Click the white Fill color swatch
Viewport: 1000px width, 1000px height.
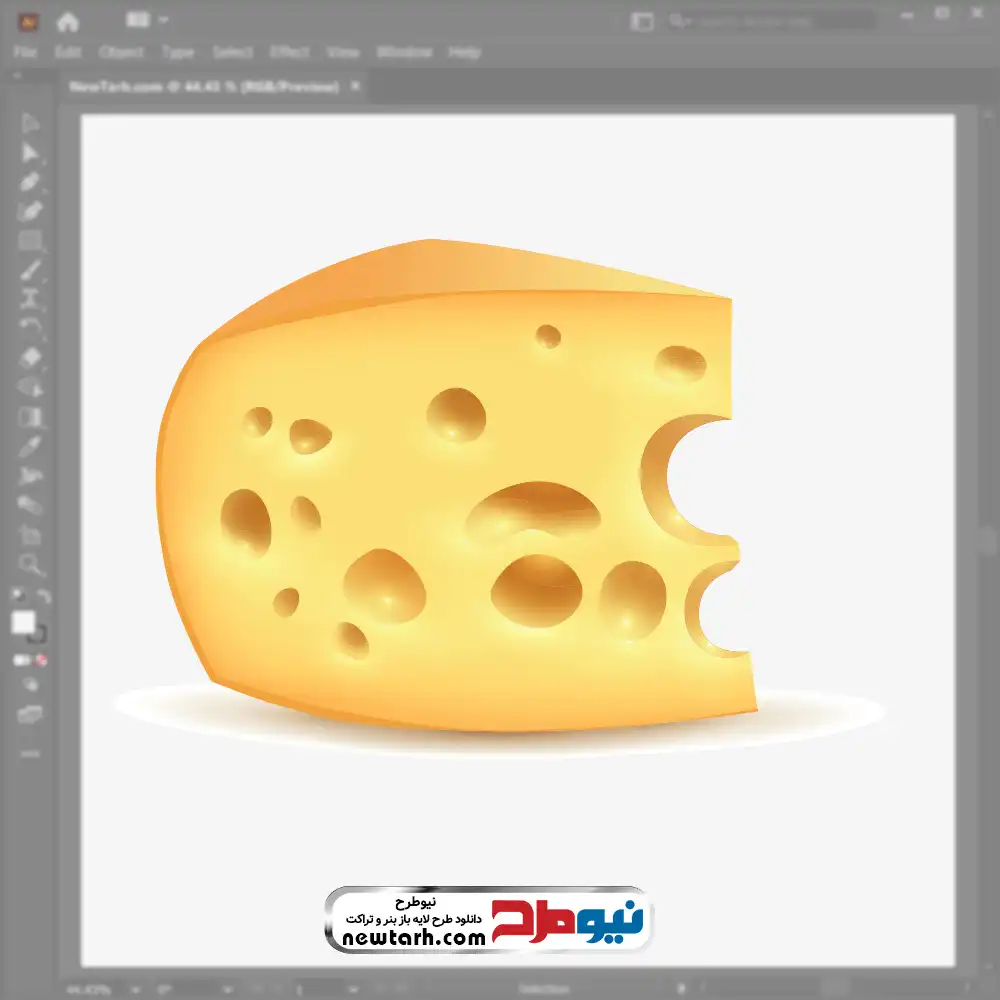[24, 623]
